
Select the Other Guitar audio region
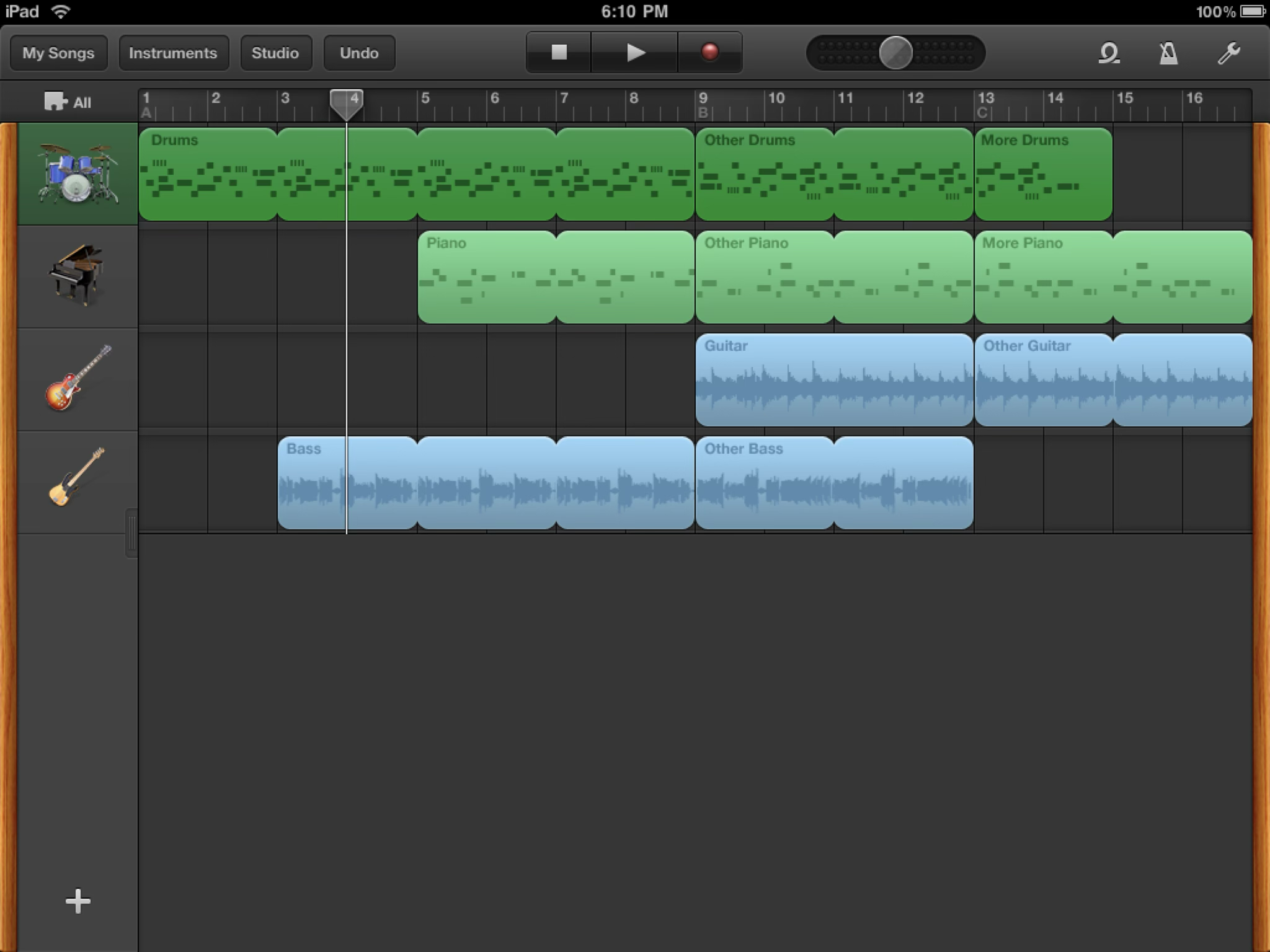pyautogui.click(x=1113, y=380)
